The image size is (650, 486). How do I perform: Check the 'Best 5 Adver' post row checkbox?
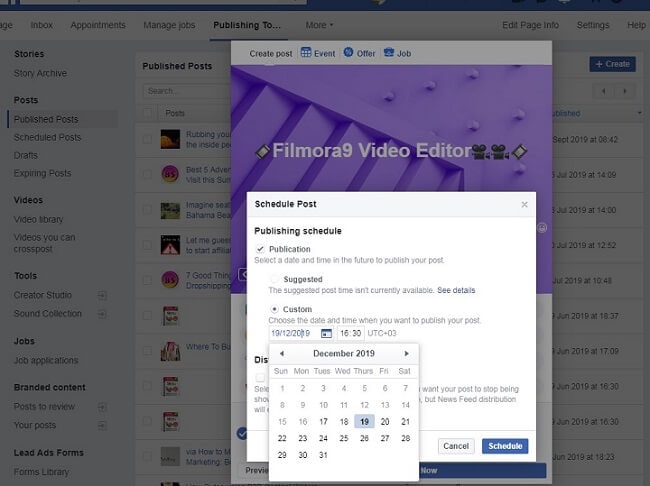(147, 174)
